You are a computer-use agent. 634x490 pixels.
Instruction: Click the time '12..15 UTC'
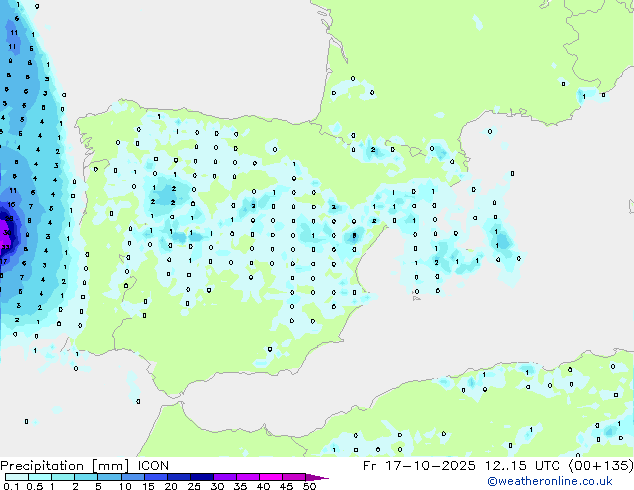tap(522, 466)
